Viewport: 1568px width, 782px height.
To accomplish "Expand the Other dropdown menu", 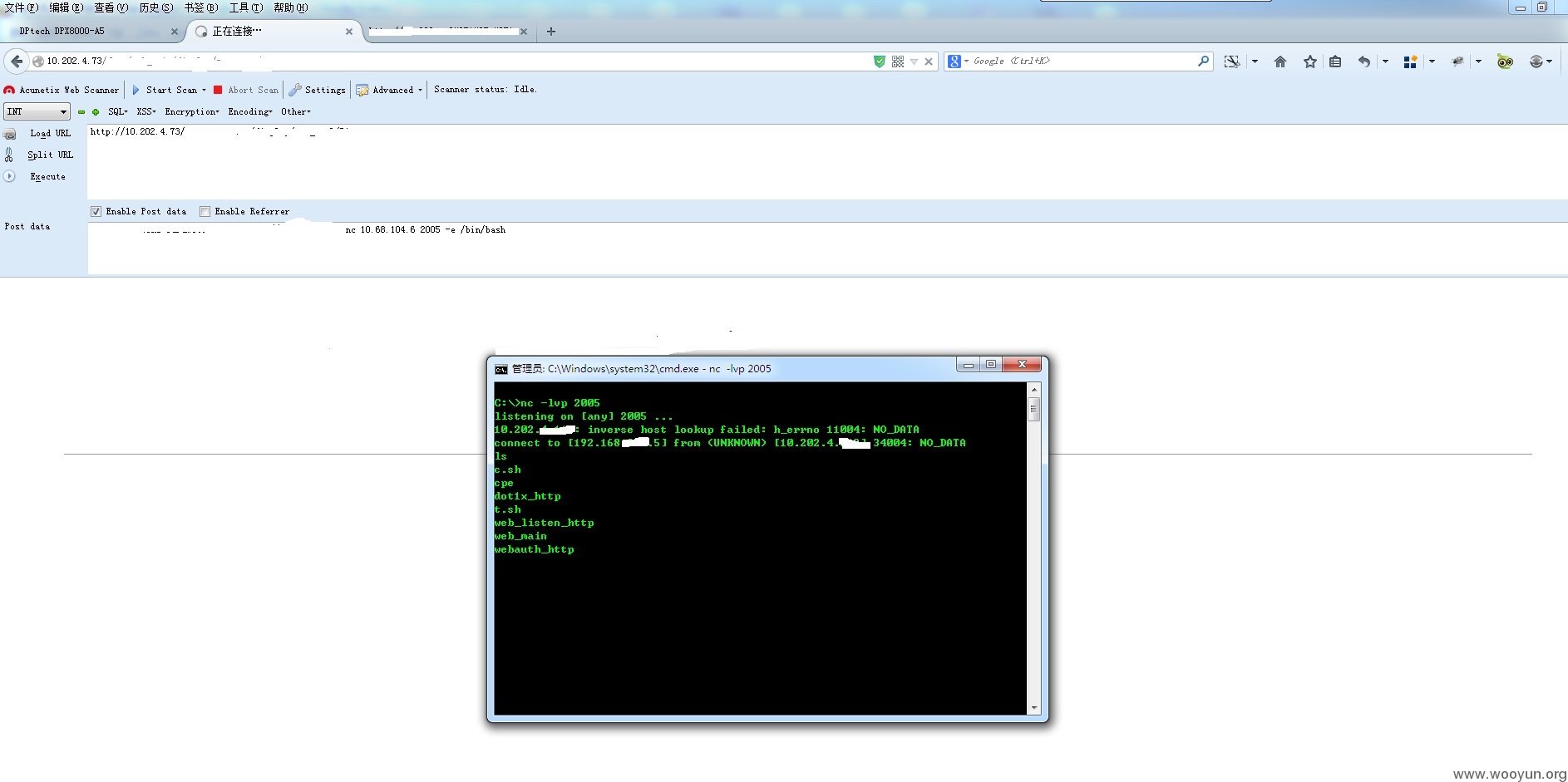I will click(296, 111).
